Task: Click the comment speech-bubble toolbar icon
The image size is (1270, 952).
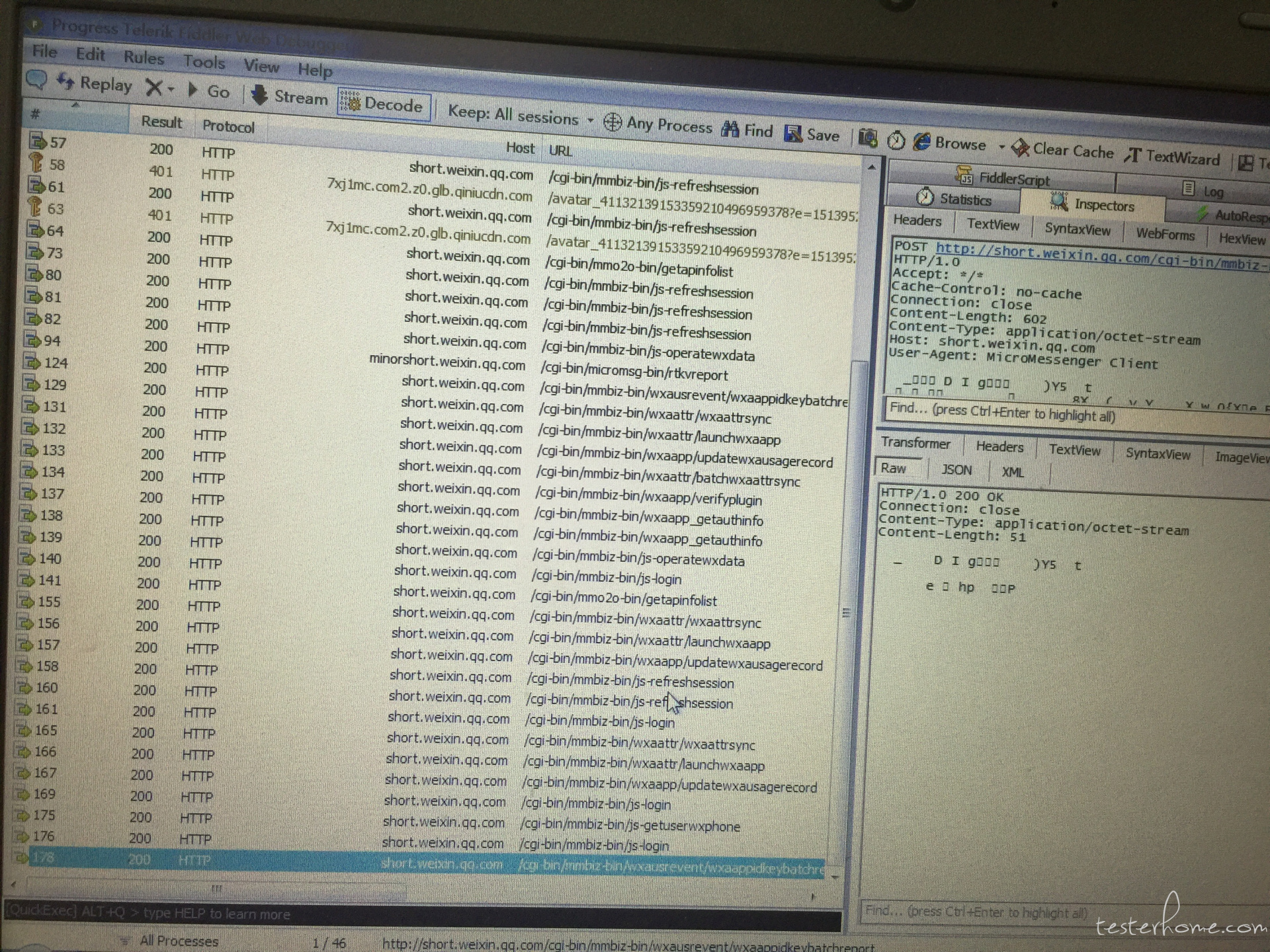Action: click(x=36, y=80)
